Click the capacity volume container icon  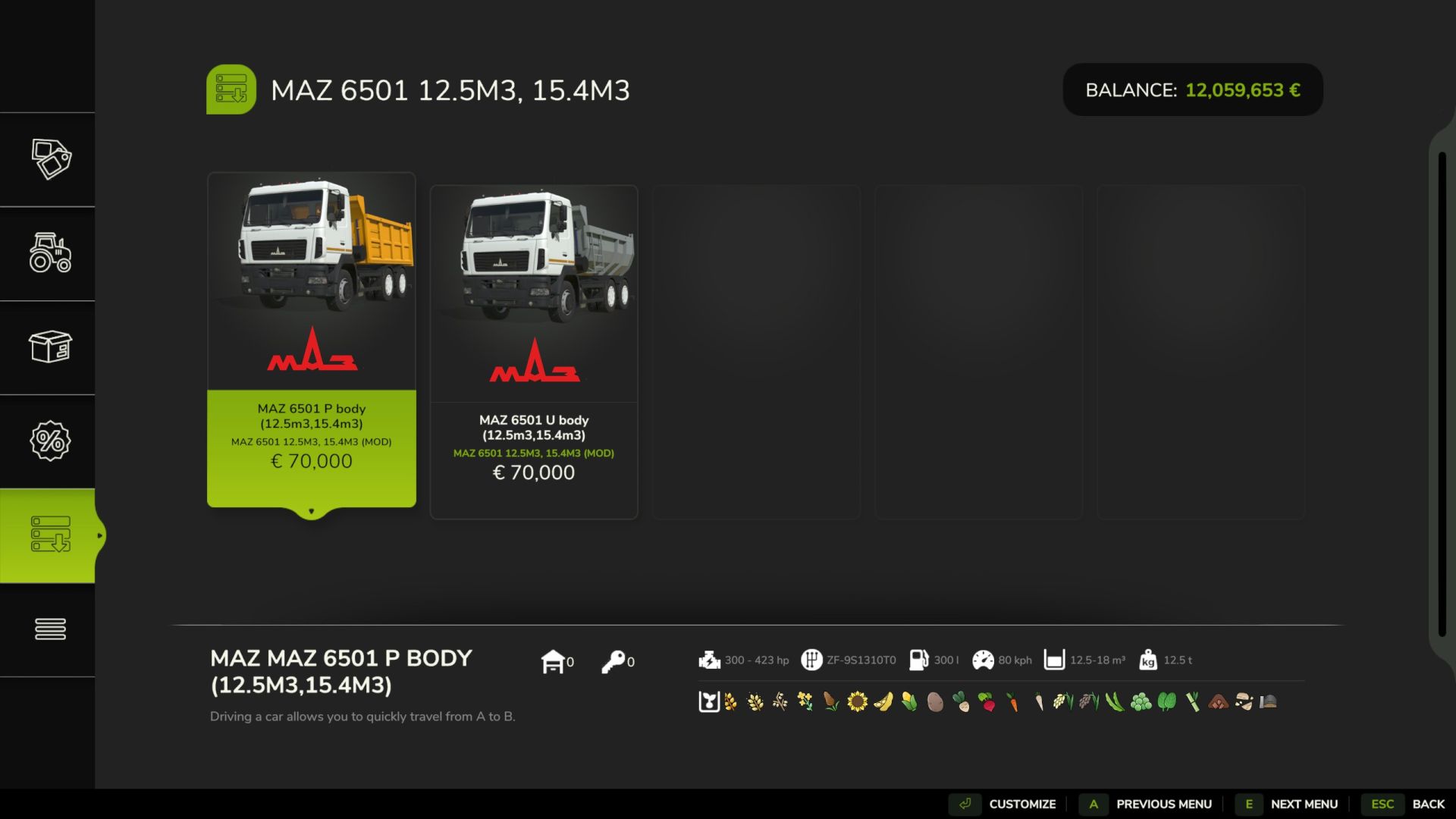[1054, 660]
